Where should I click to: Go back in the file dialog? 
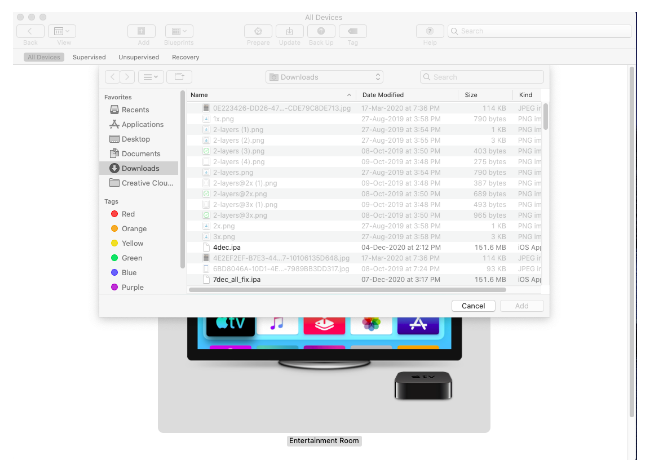pos(112,77)
